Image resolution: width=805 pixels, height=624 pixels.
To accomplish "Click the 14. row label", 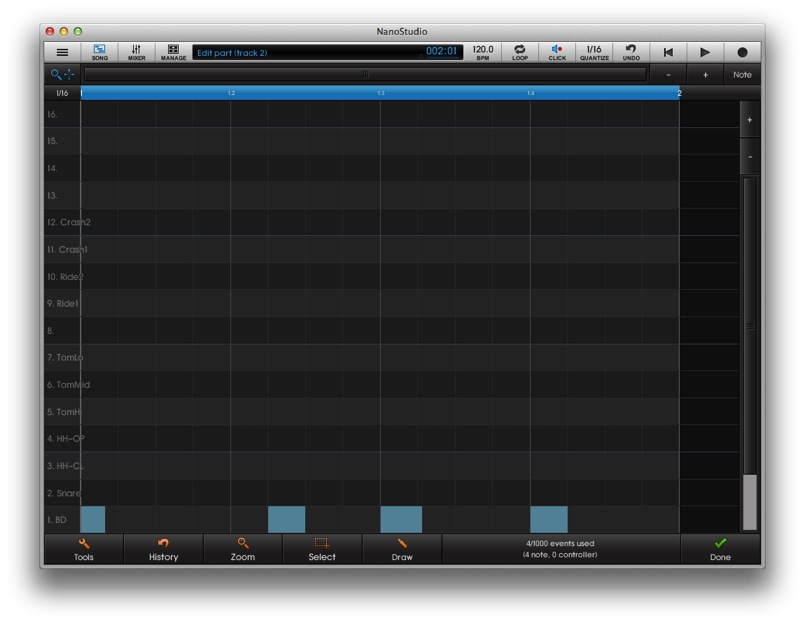I will tap(52, 168).
